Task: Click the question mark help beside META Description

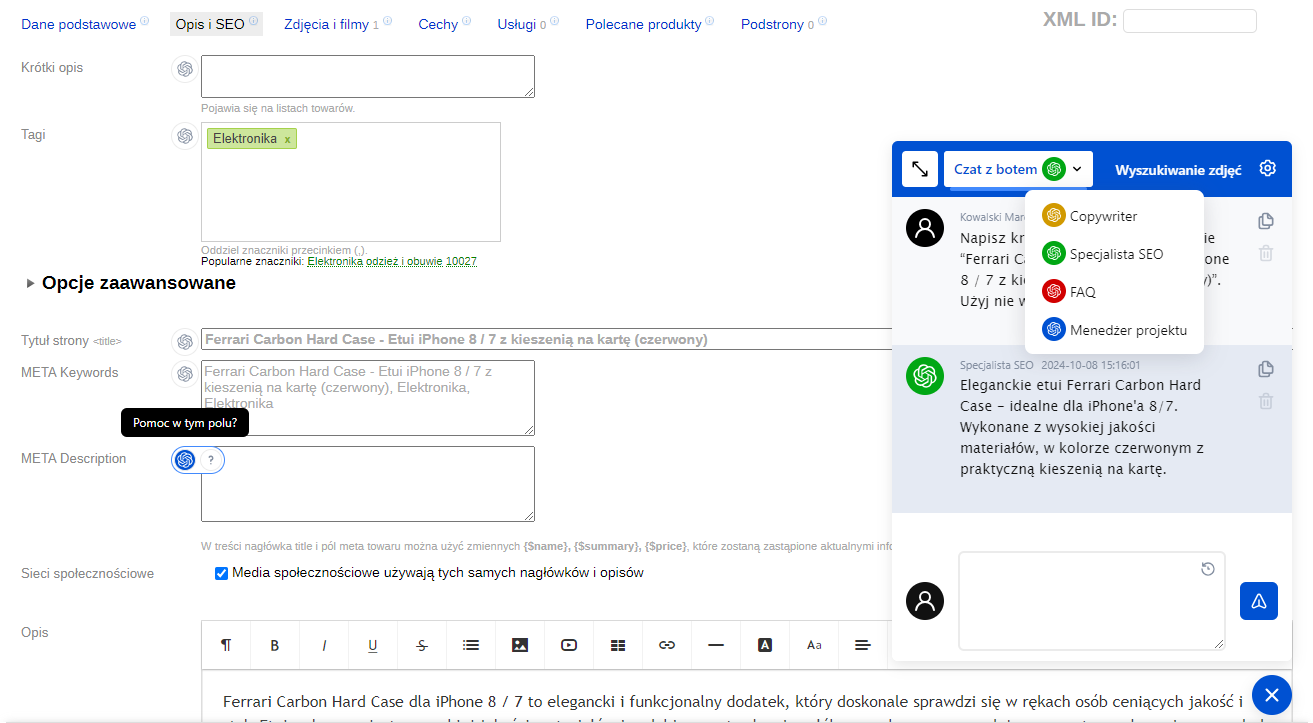Action: coord(211,460)
